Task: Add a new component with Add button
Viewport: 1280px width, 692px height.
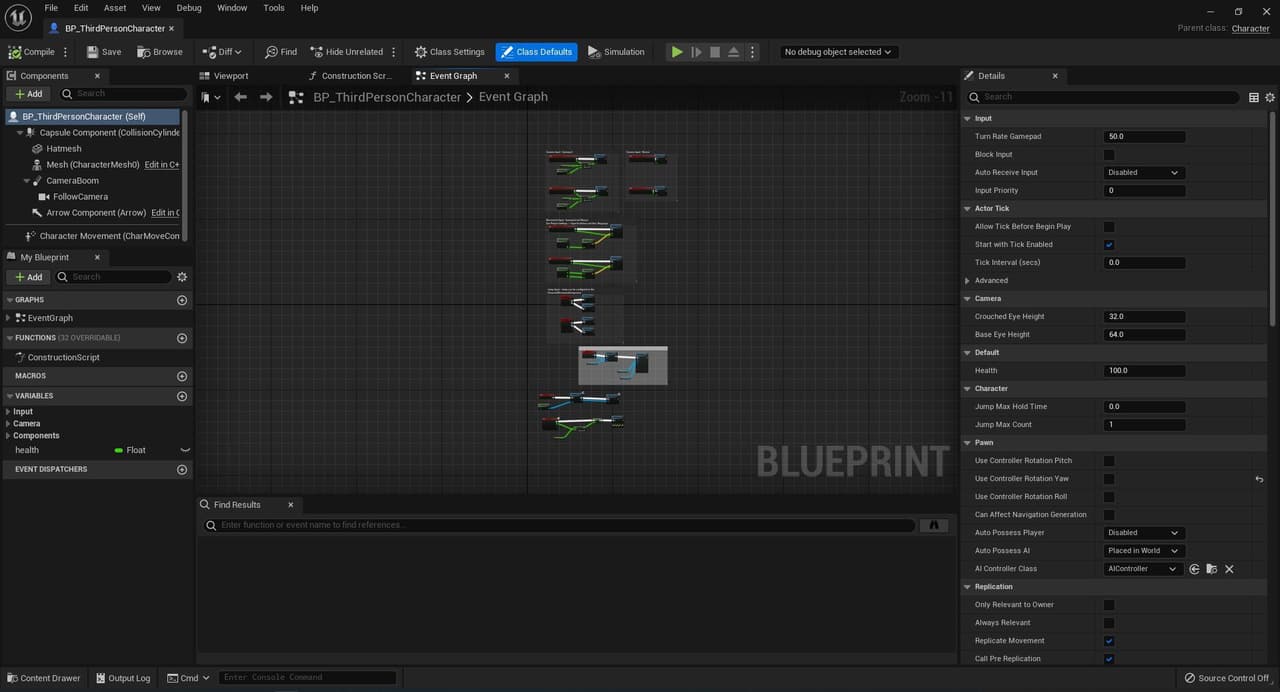Action: point(29,94)
